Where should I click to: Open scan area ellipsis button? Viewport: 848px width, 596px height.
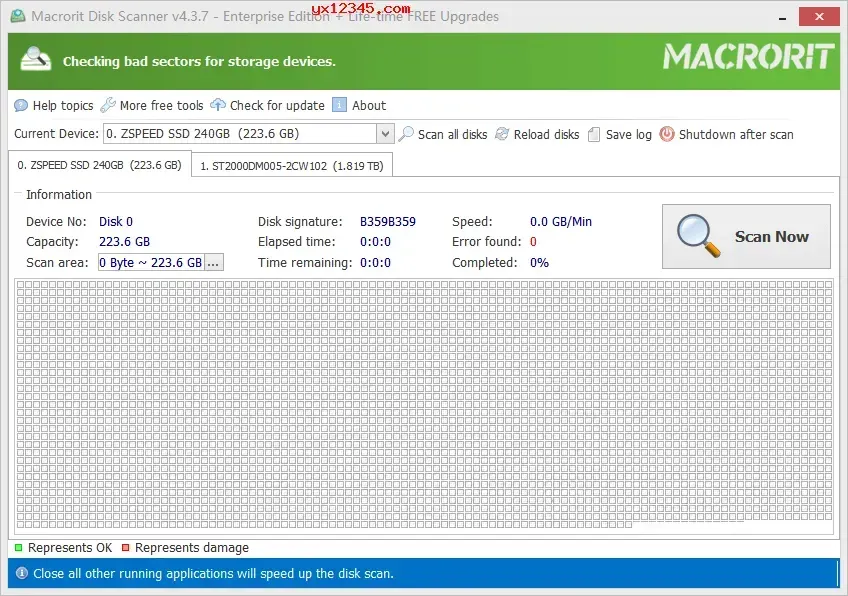point(214,262)
